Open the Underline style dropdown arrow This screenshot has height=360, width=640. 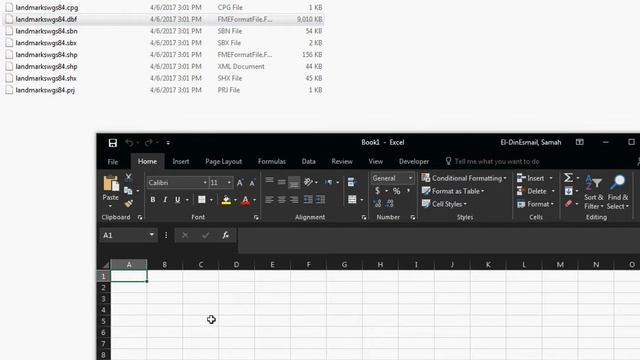point(187,200)
